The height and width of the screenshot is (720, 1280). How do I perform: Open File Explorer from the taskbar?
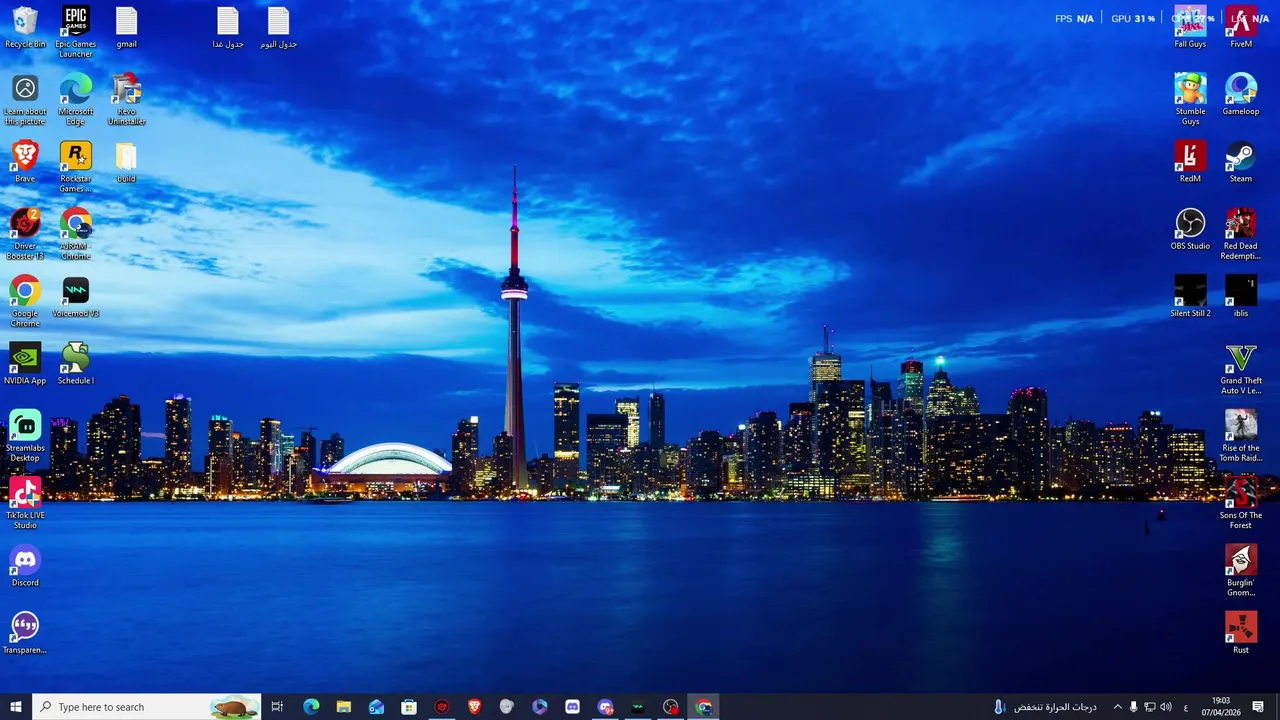344,707
